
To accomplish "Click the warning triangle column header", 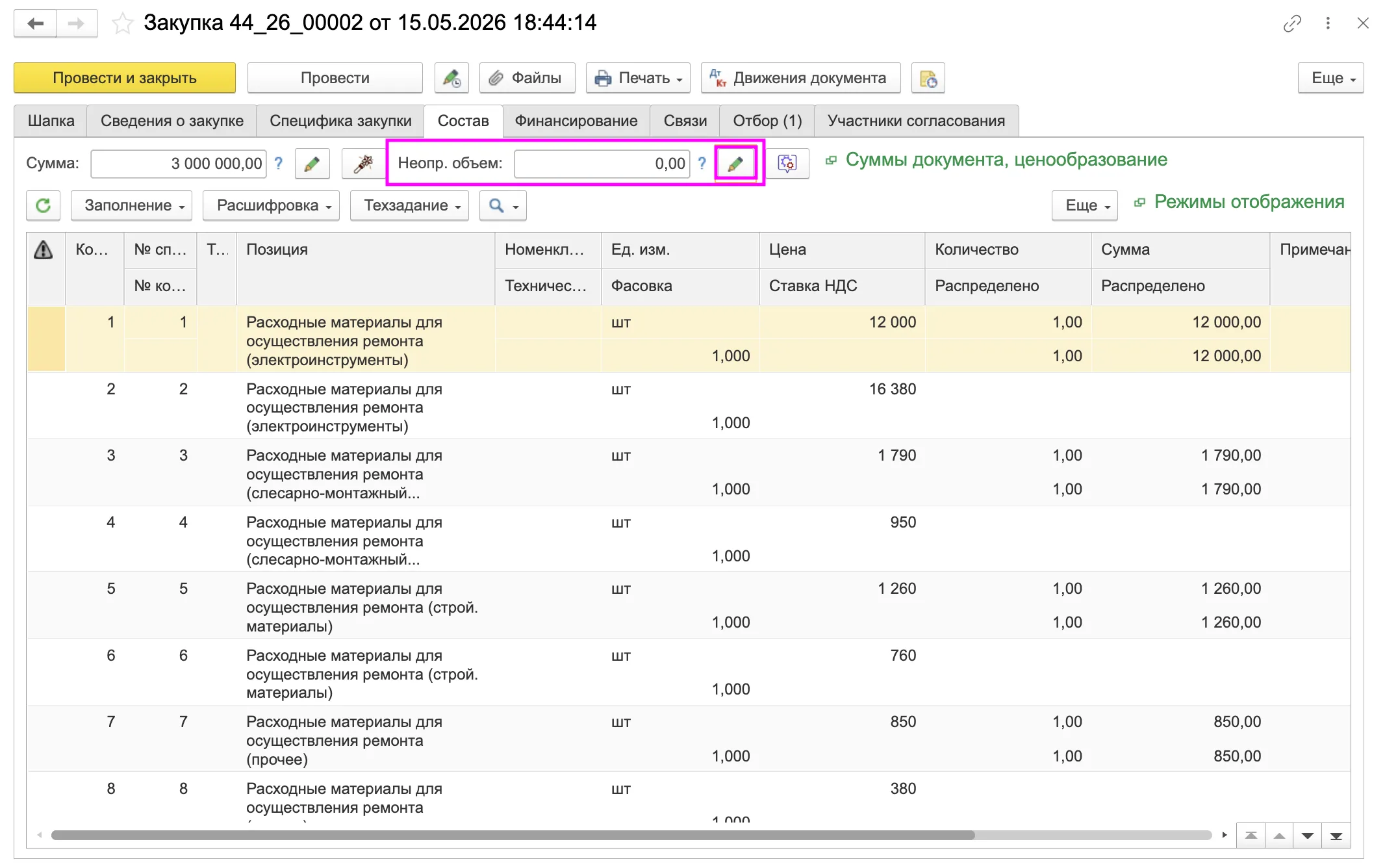I will 44,249.
